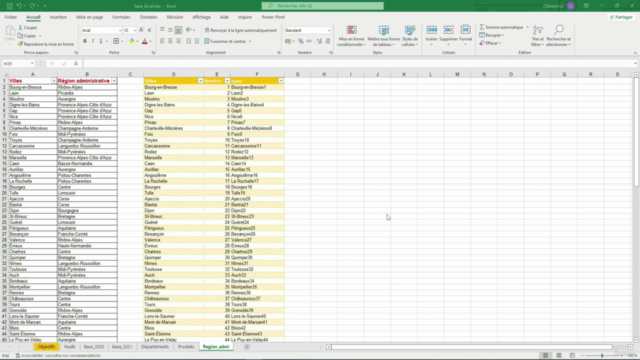Apply percent style number format
The width and height of the screenshot is (640, 360).
pyautogui.click(x=301, y=41)
